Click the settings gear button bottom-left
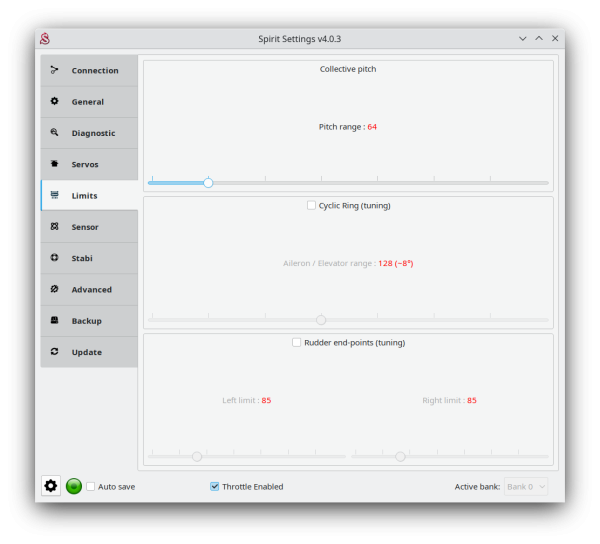600x544 pixels. click(51, 486)
